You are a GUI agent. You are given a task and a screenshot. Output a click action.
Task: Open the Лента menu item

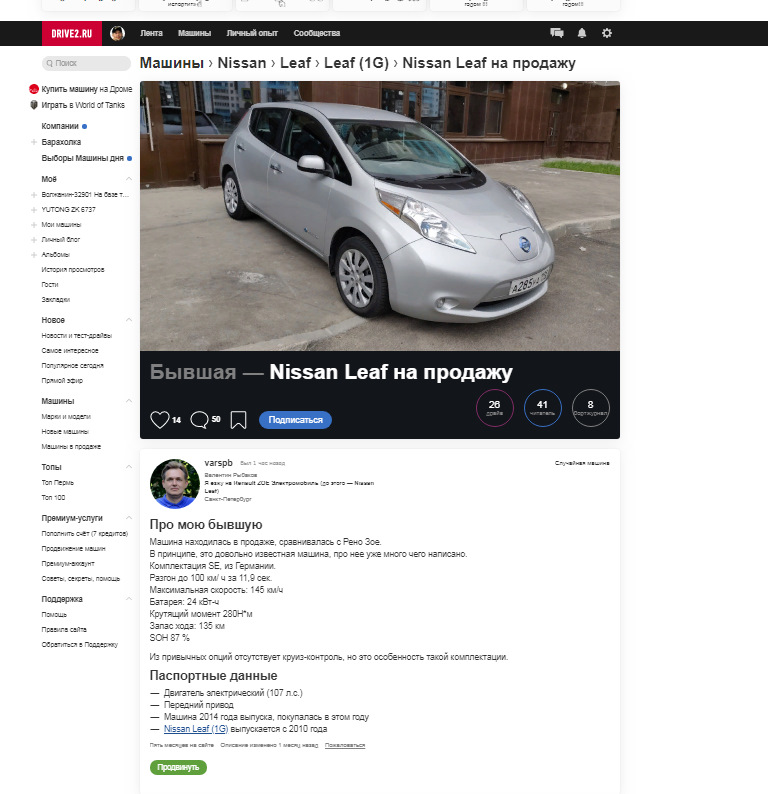tap(151, 33)
